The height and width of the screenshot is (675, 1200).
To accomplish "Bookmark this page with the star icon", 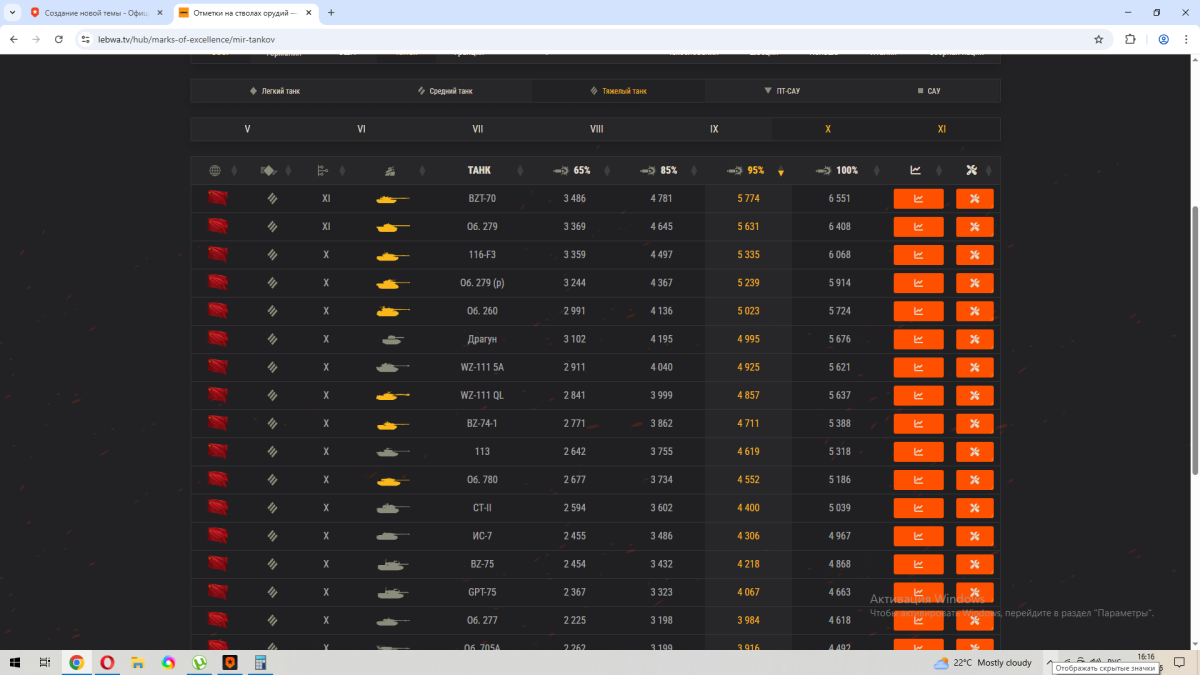I will tap(1099, 39).
